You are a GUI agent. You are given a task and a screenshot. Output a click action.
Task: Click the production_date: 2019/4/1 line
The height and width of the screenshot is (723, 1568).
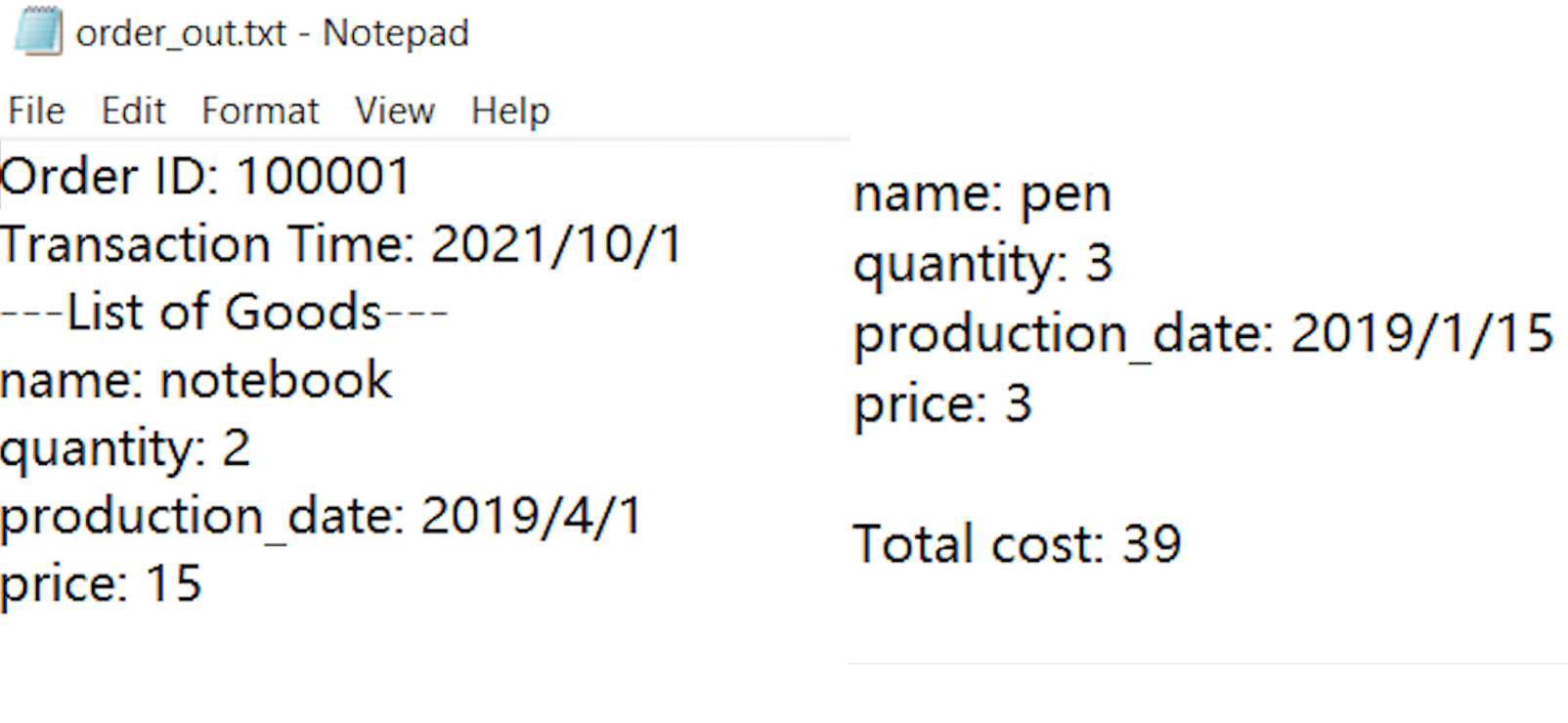[321, 516]
